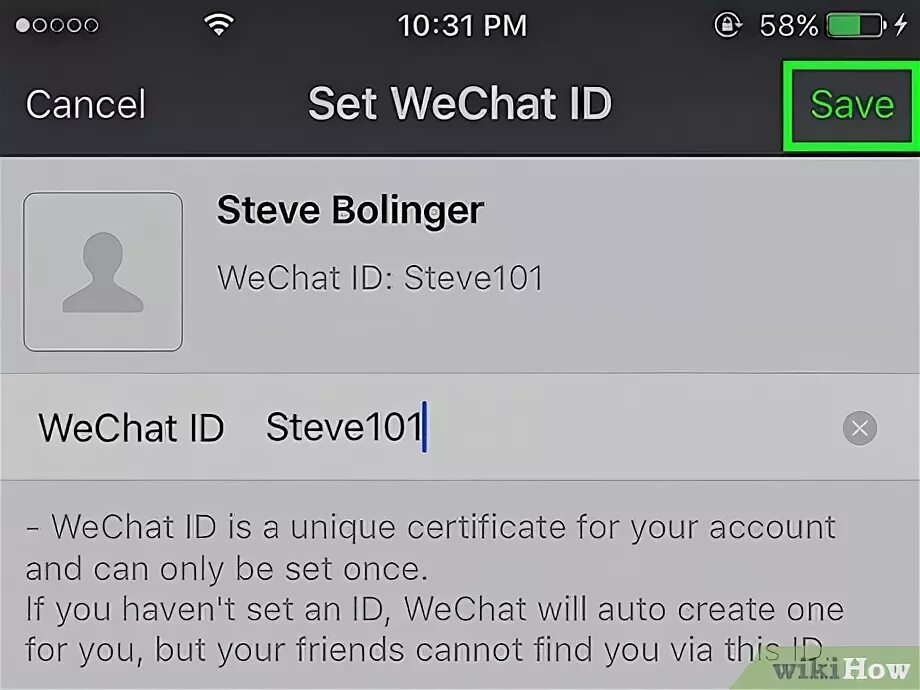The image size is (920, 690).
Task: Tap the 58% battery percentage text
Action: coord(789,26)
